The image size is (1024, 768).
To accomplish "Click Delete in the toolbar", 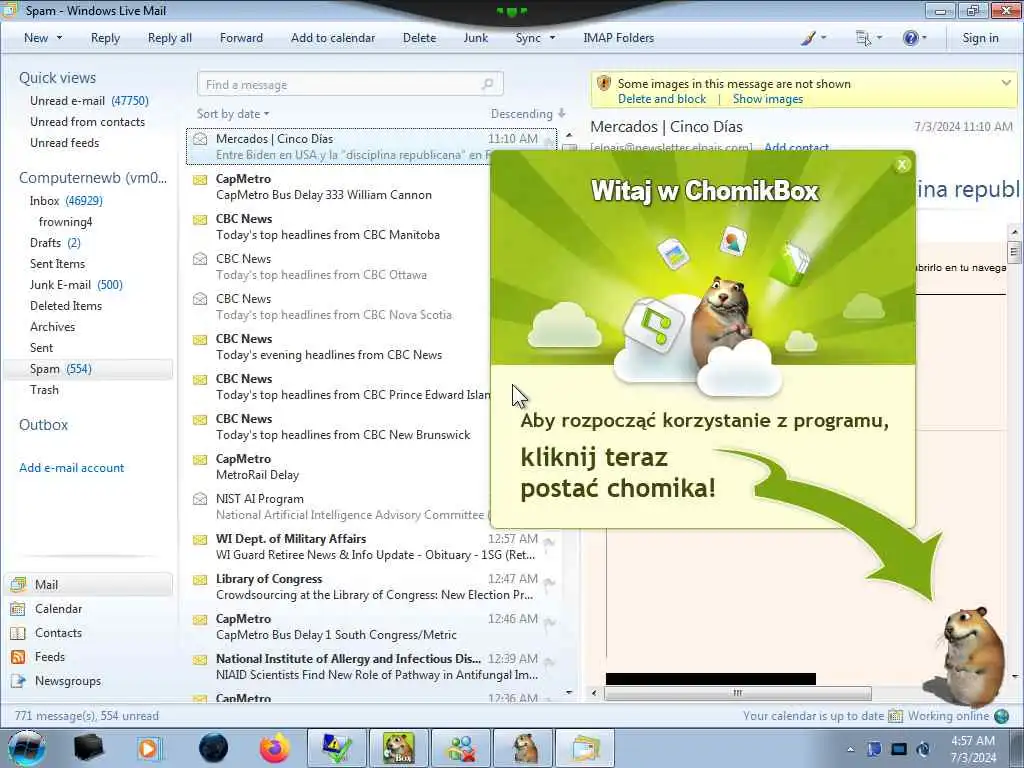I will coord(419,38).
